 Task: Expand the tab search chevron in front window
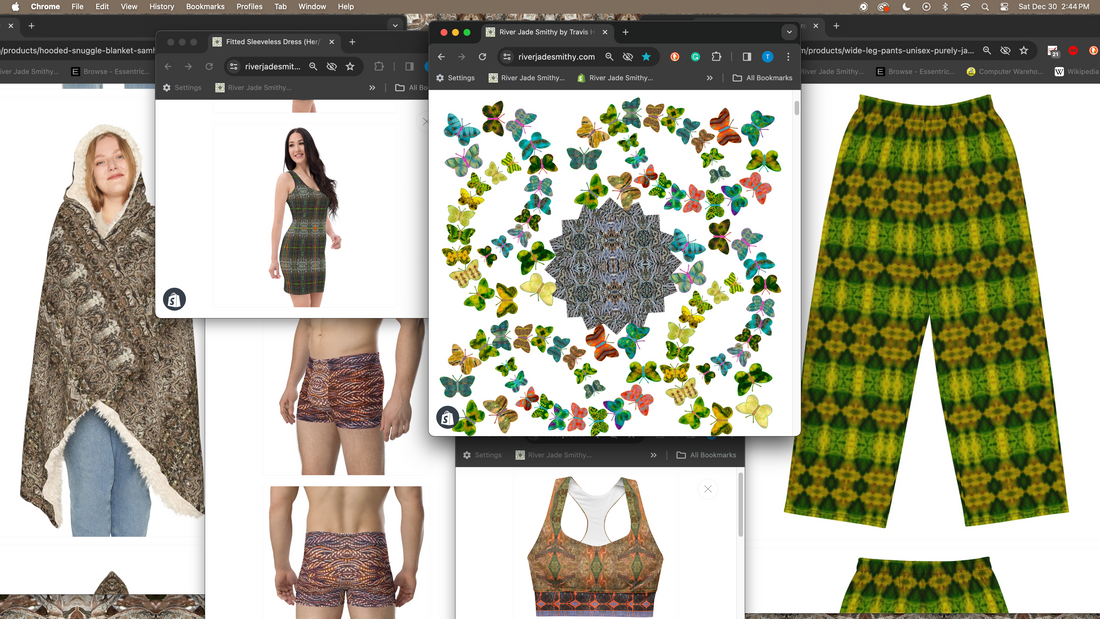click(x=789, y=32)
